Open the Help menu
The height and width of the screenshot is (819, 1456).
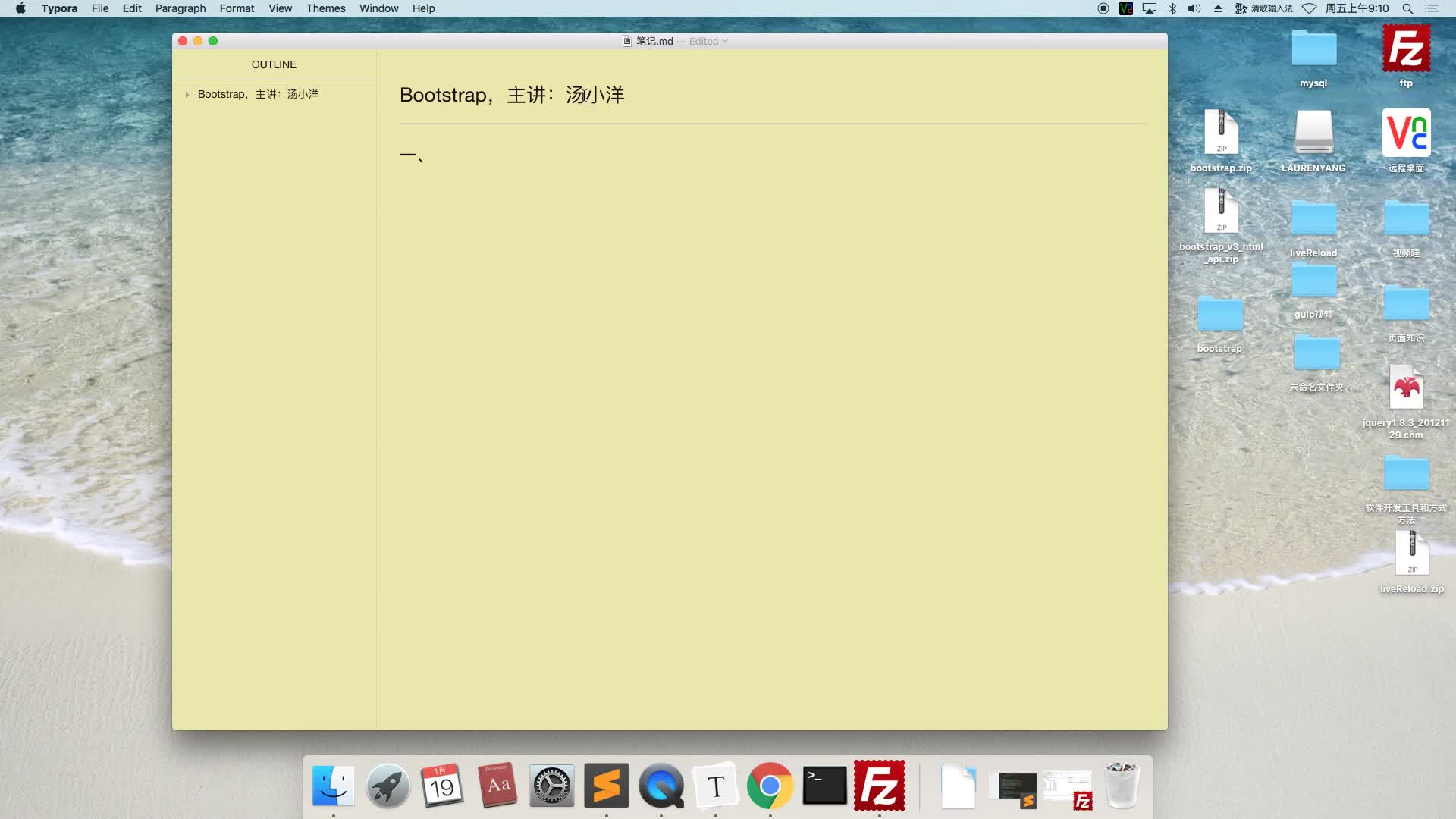point(423,8)
